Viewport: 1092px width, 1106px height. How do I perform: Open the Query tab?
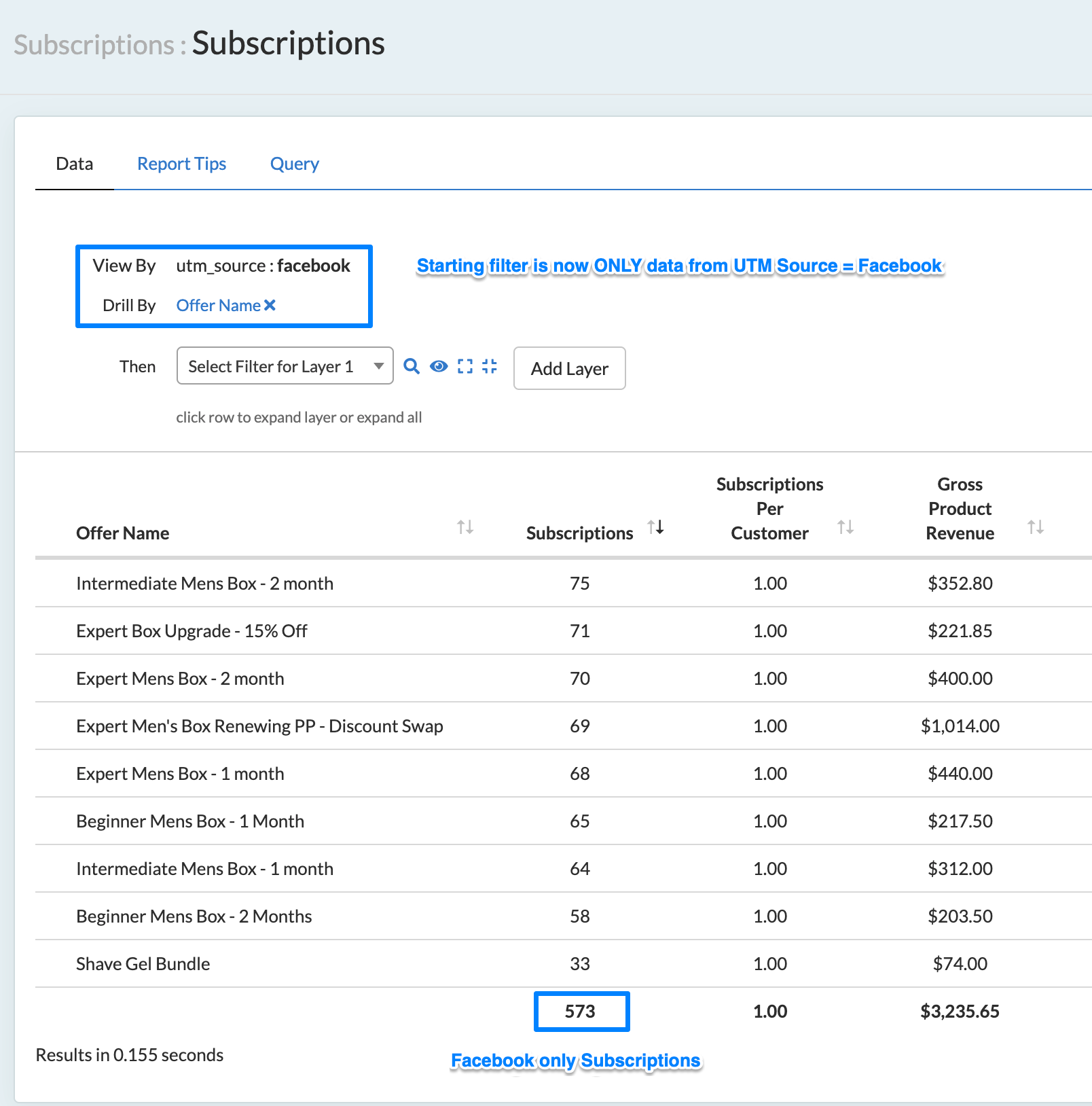(x=294, y=164)
